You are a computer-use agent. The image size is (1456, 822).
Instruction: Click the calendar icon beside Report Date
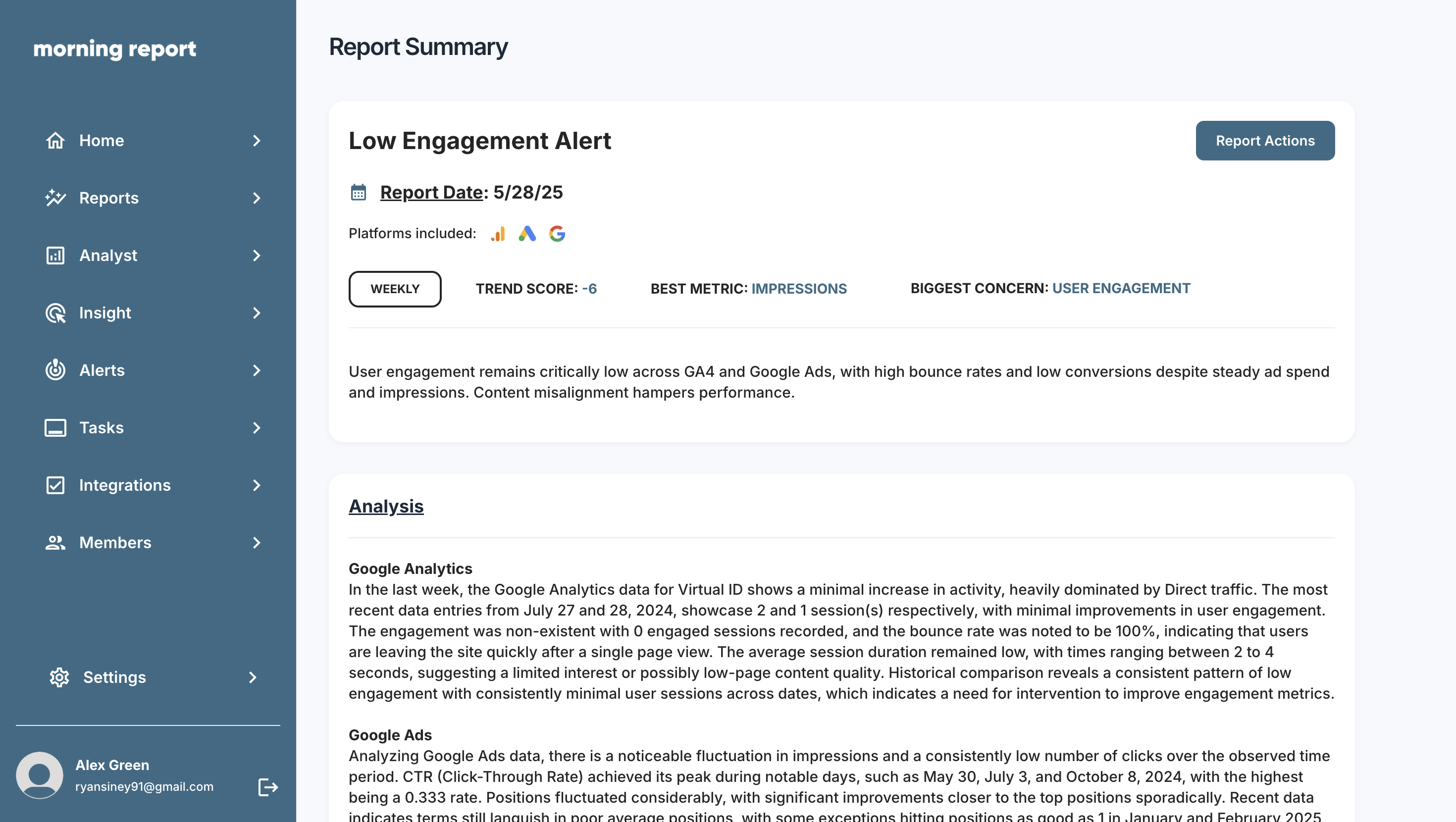359,192
